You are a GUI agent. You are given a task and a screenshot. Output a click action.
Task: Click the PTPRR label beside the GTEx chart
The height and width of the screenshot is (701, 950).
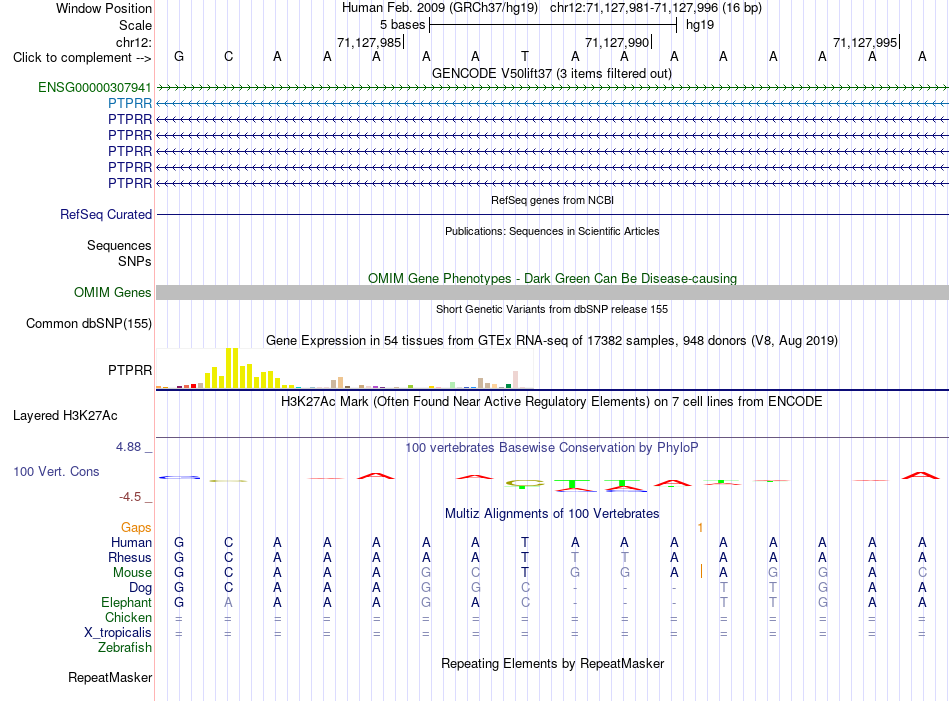coord(130,370)
